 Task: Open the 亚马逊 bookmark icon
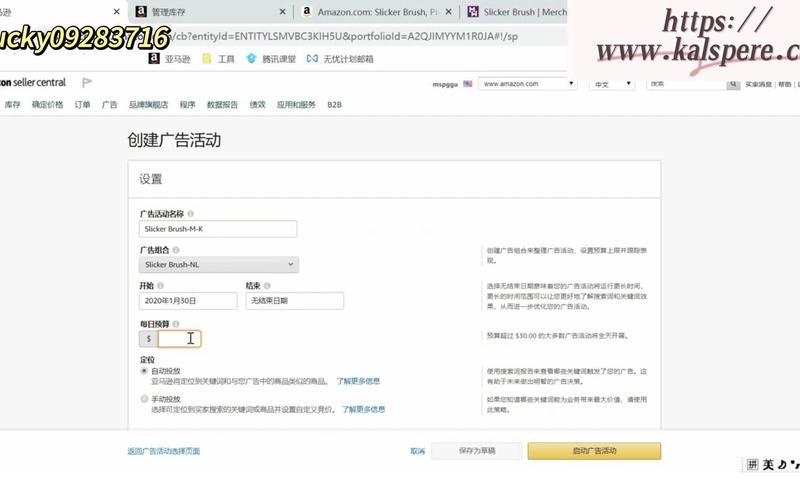(154, 59)
